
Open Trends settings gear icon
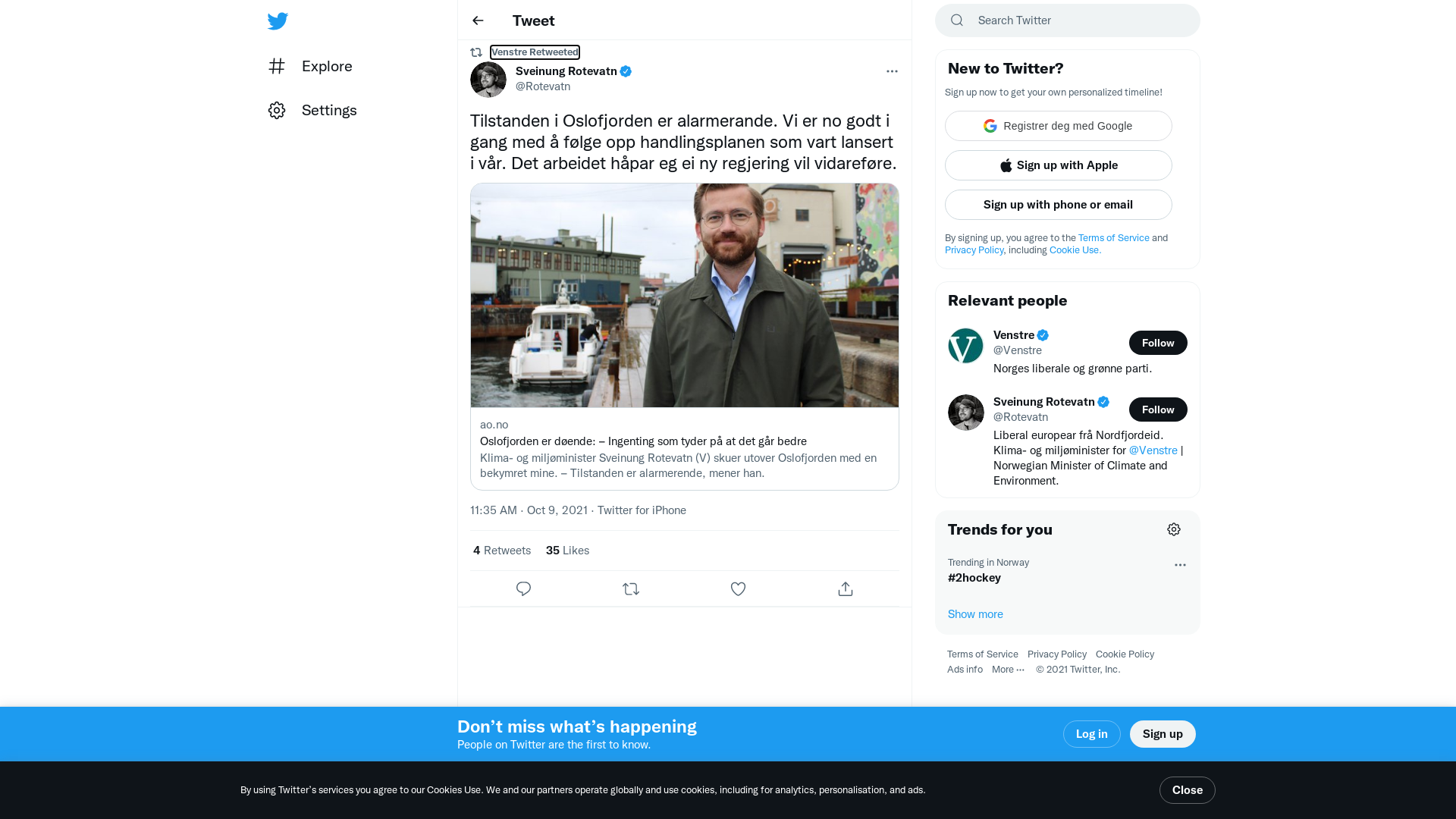point(1174,529)
